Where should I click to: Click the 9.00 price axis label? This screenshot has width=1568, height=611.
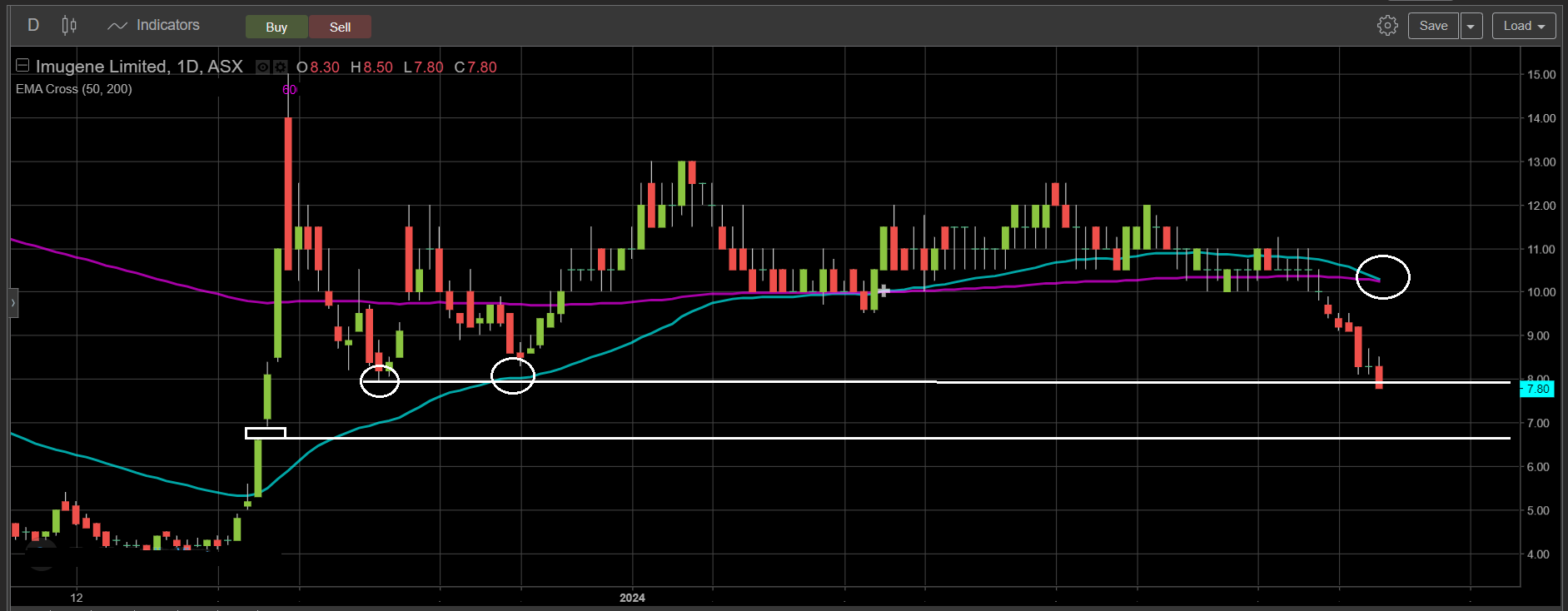(1538, 336)
